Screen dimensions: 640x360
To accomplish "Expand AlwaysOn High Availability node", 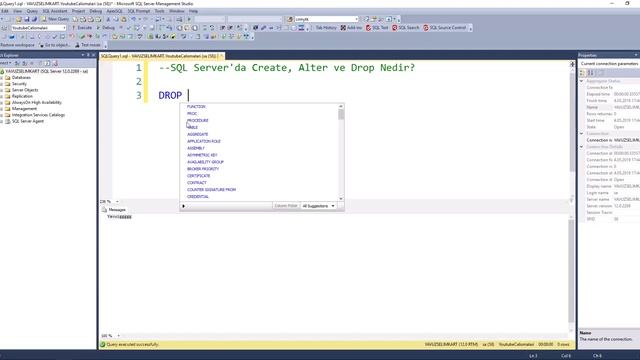I will (x=2, y=102).
